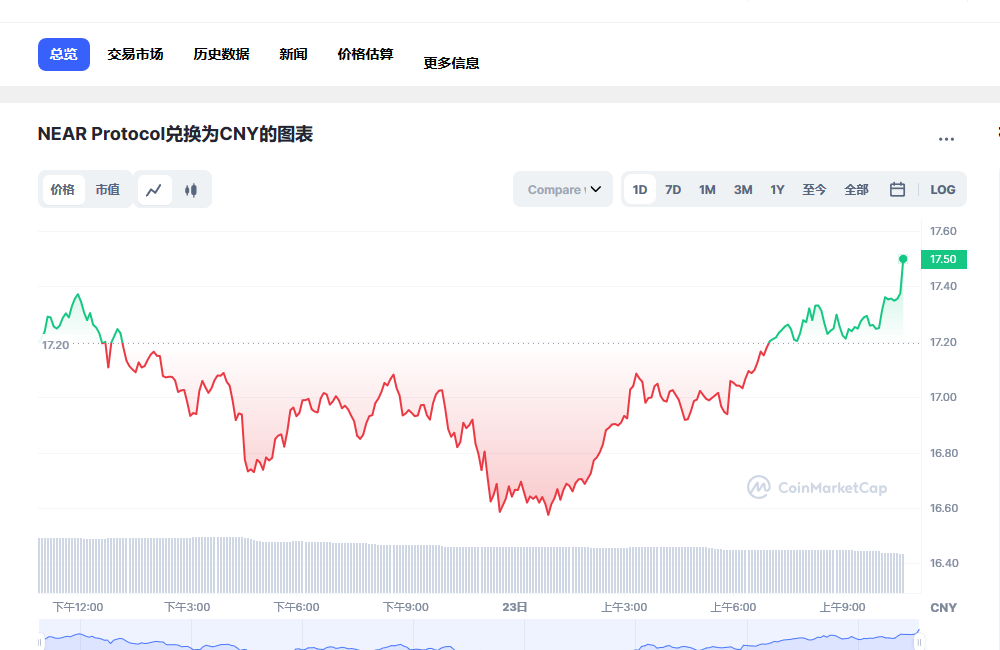This screenshot has width=1000, height=650.
Task: Click the range navigator mini chart
Action: [x=479, y=635]
